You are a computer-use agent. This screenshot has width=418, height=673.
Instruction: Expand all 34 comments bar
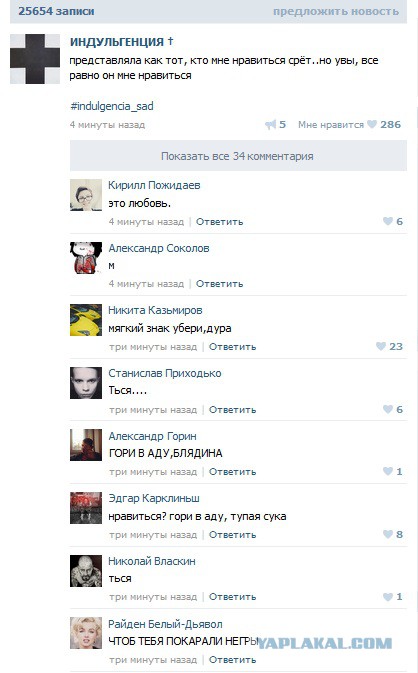(238, 156)
